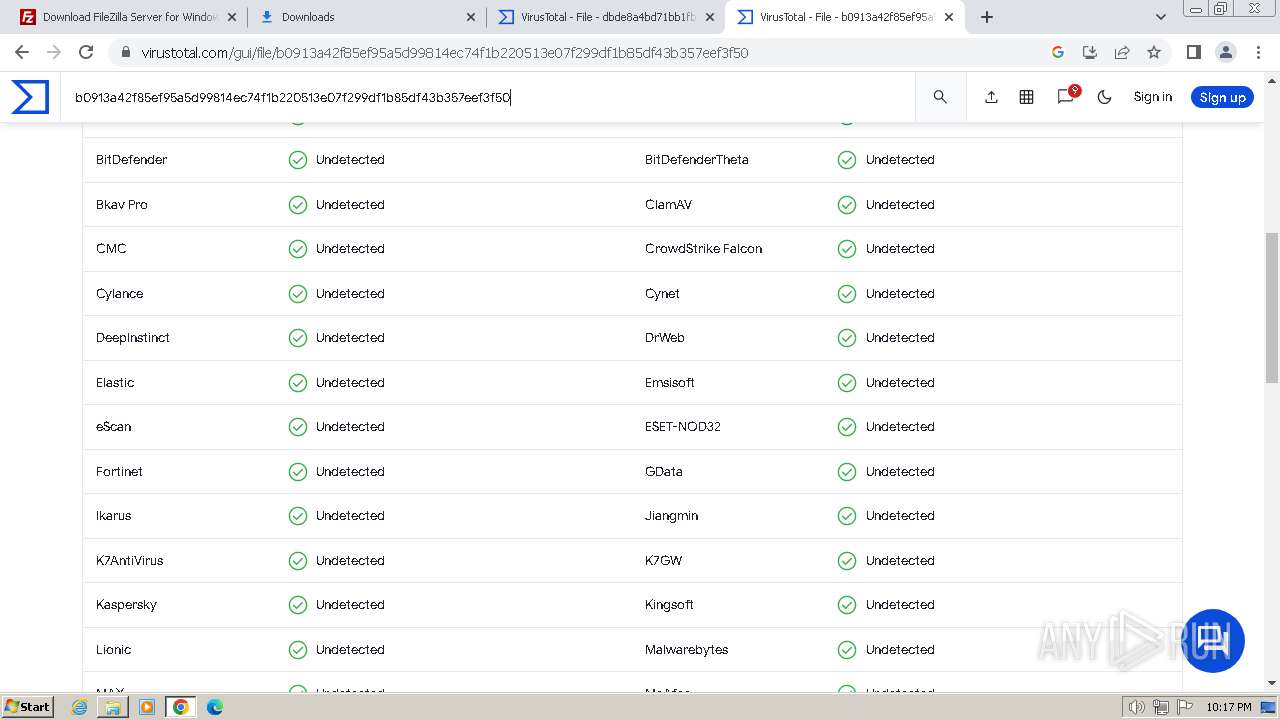The image size is (1280, 720).
Task: Open Internet Explorer from the taskbar
Action: click(80, 707)
